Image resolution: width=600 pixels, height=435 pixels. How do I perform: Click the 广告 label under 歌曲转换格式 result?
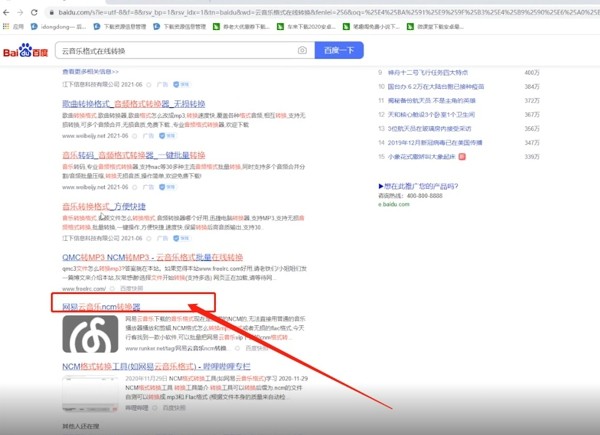tap(148, 136)
